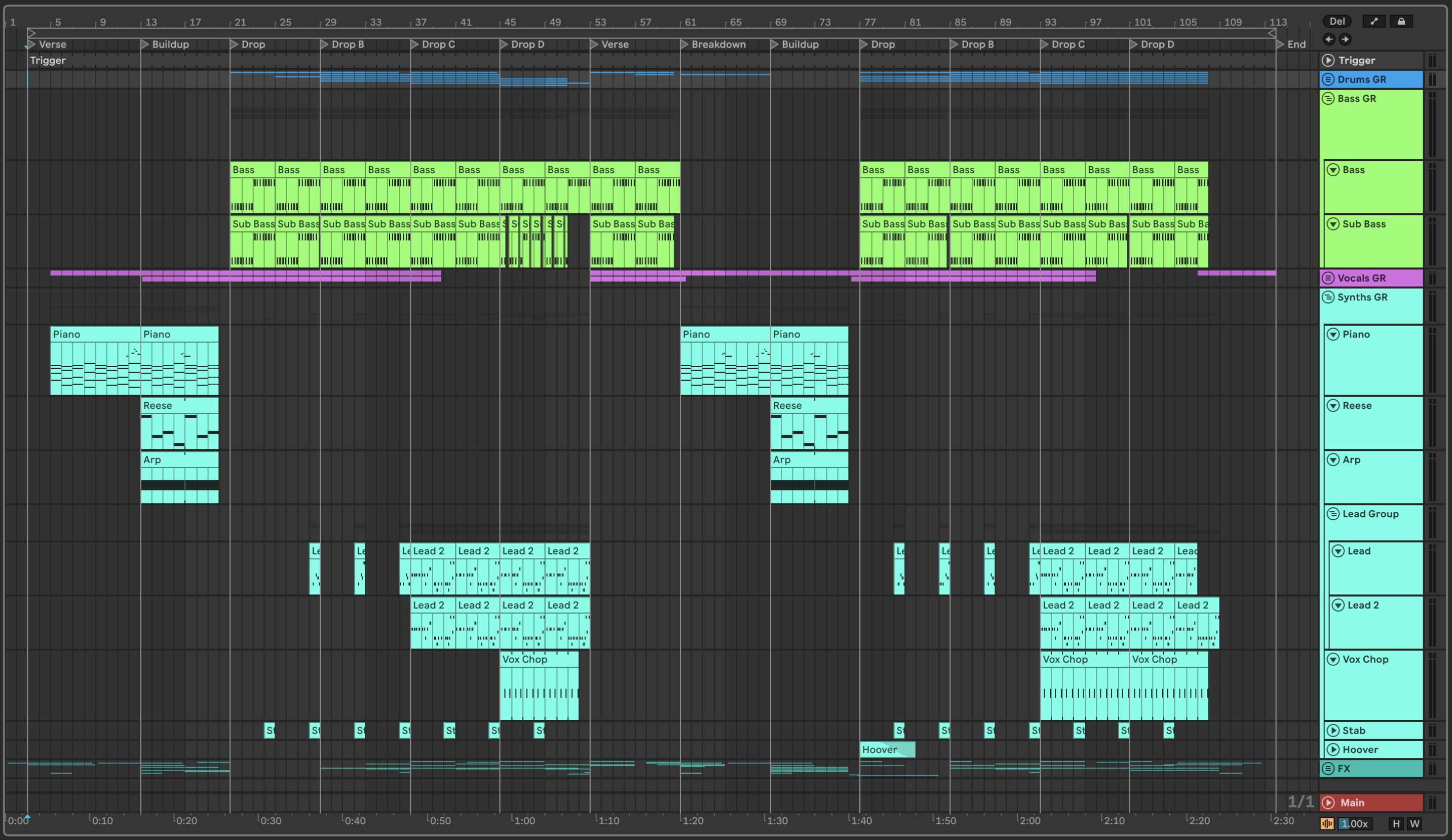Image resolution: width=1452 pixels, height=840 pixels.
Task: Click the Trigger track play icon
Action: [1328, 60]
